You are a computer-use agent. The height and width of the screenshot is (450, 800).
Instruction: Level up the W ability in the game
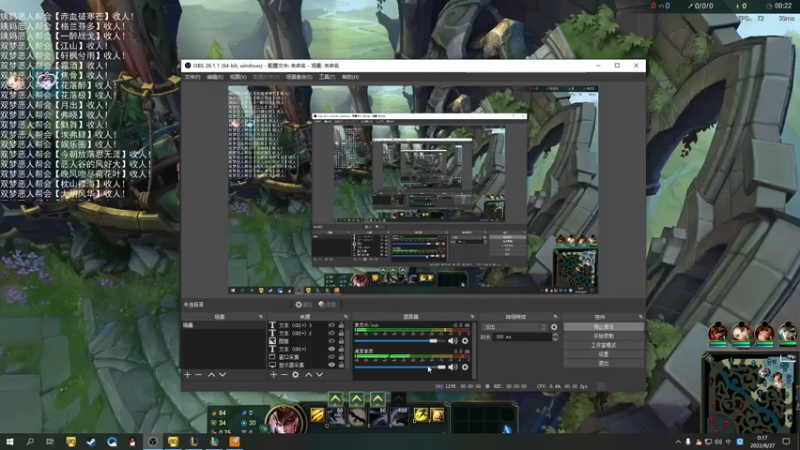coord(357,398)
